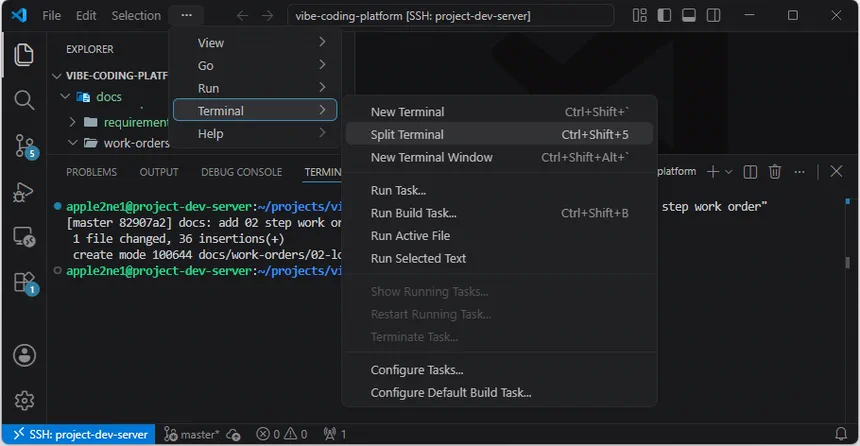Choose New Terminal from submenu
Screen dimensions: 860x446
click(x=499, y=111)
